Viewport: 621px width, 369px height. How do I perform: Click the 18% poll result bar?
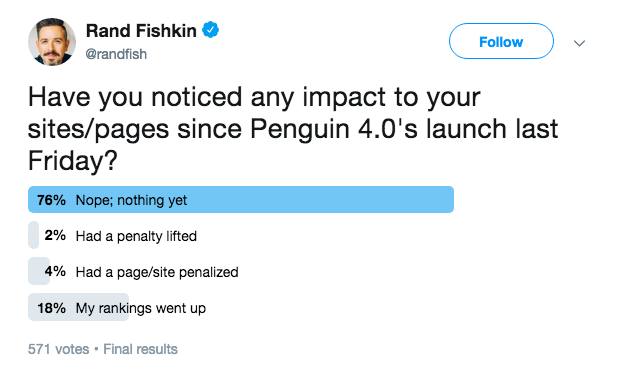[x=78, y=307]
